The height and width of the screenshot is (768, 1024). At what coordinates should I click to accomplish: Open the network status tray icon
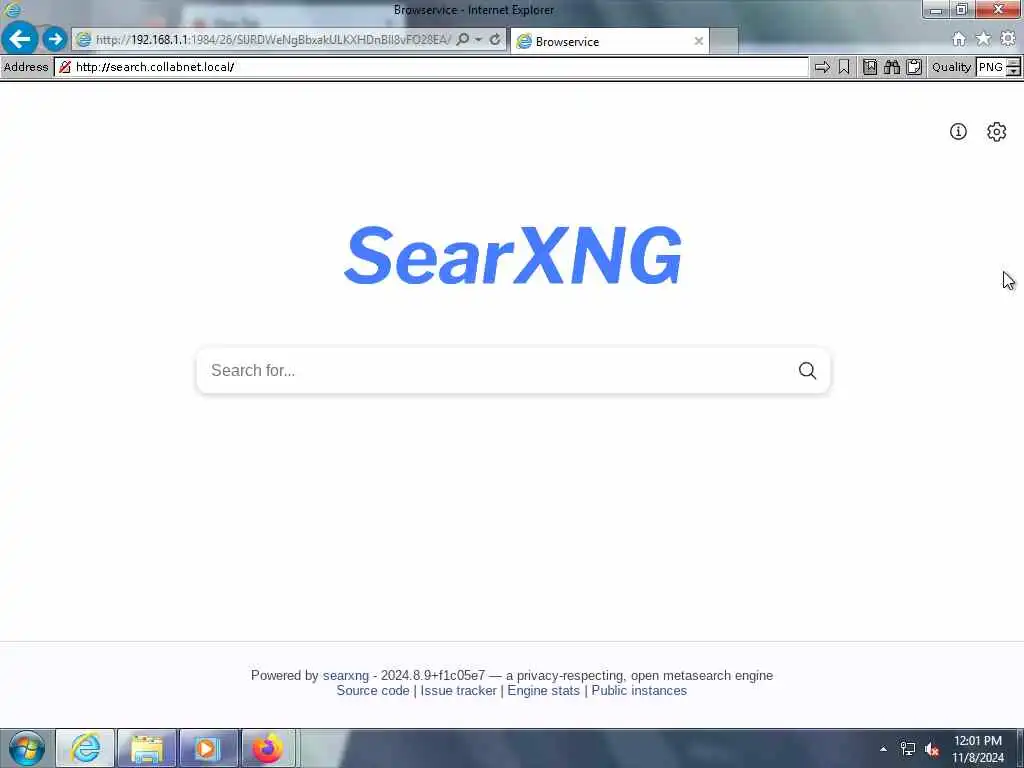pos(908,749)
